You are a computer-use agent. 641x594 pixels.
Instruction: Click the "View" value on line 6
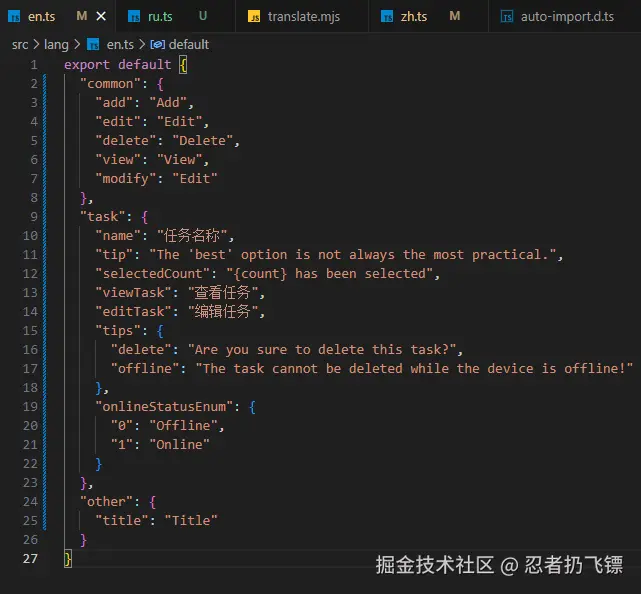(179, 159)
